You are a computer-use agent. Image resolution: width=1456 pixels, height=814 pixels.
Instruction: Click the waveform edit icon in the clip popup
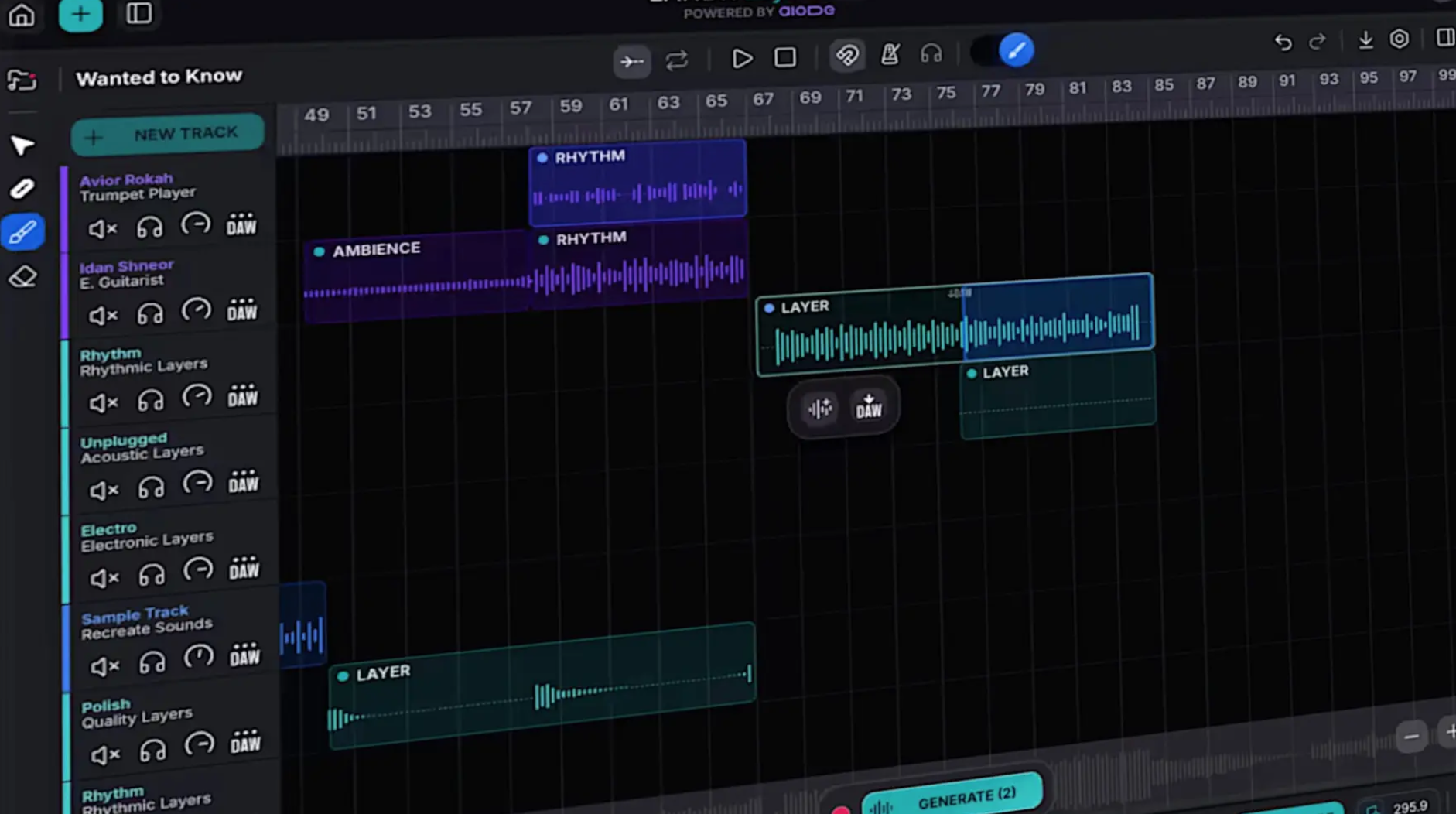819,408
